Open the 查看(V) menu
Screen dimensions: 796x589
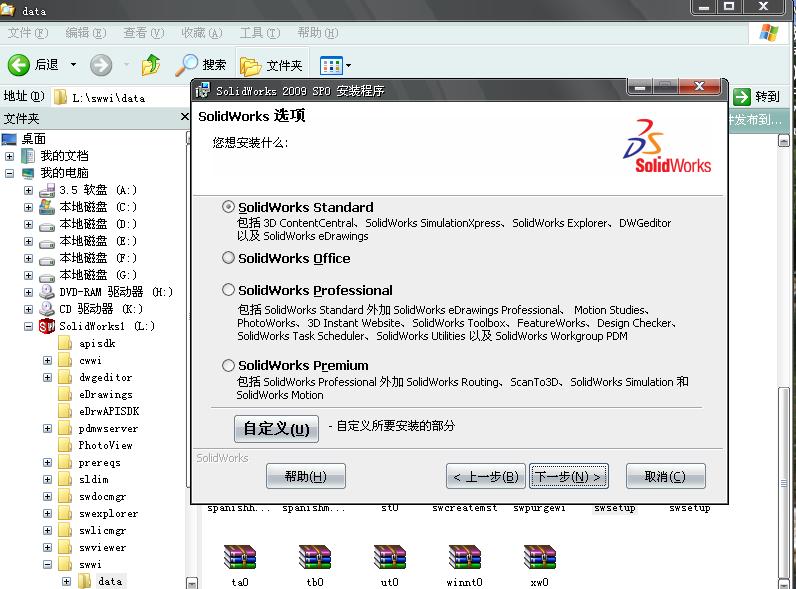tap(144, 33)
